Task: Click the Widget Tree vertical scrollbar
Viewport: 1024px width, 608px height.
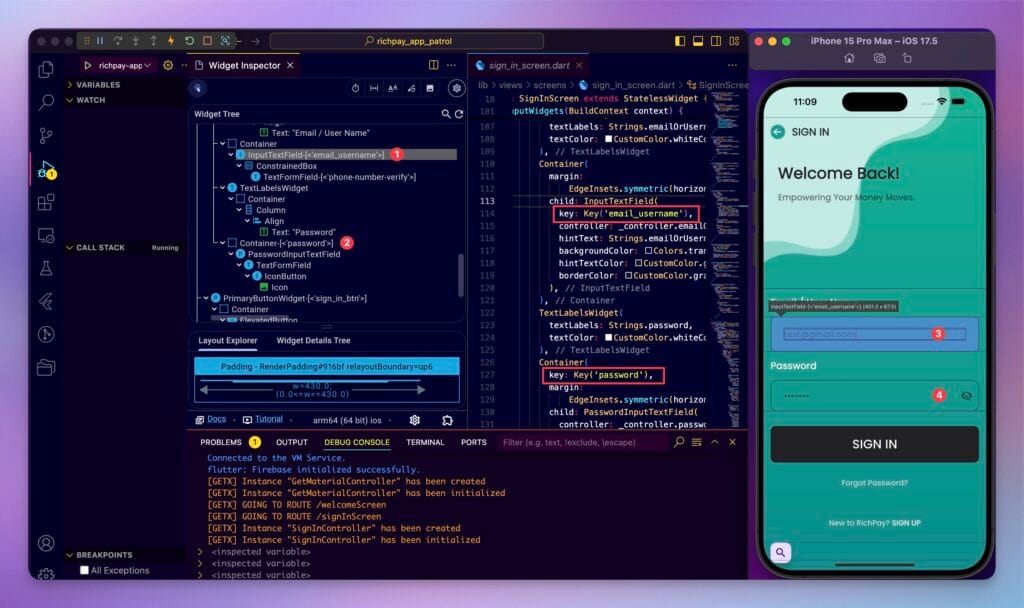Action: point(461,274)
